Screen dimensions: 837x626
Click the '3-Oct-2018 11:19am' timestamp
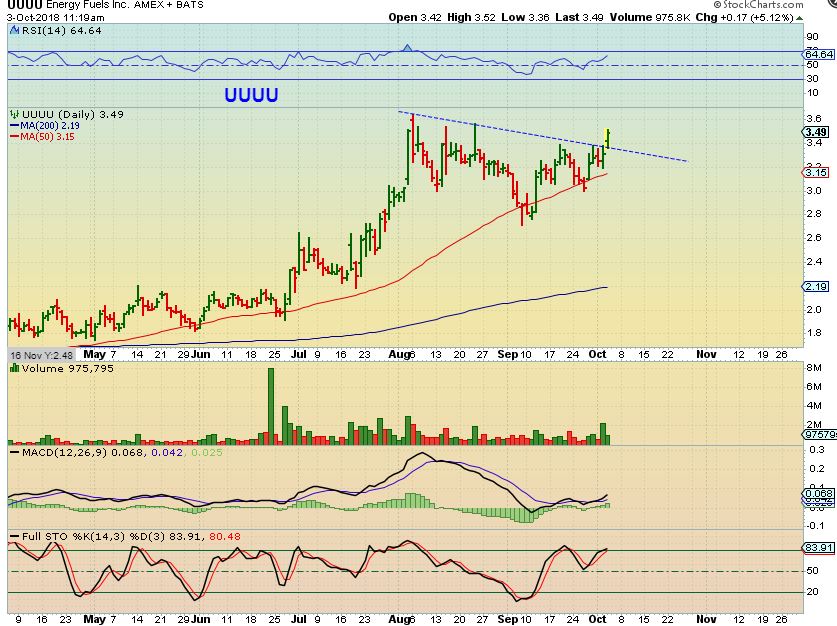point(56,18)
